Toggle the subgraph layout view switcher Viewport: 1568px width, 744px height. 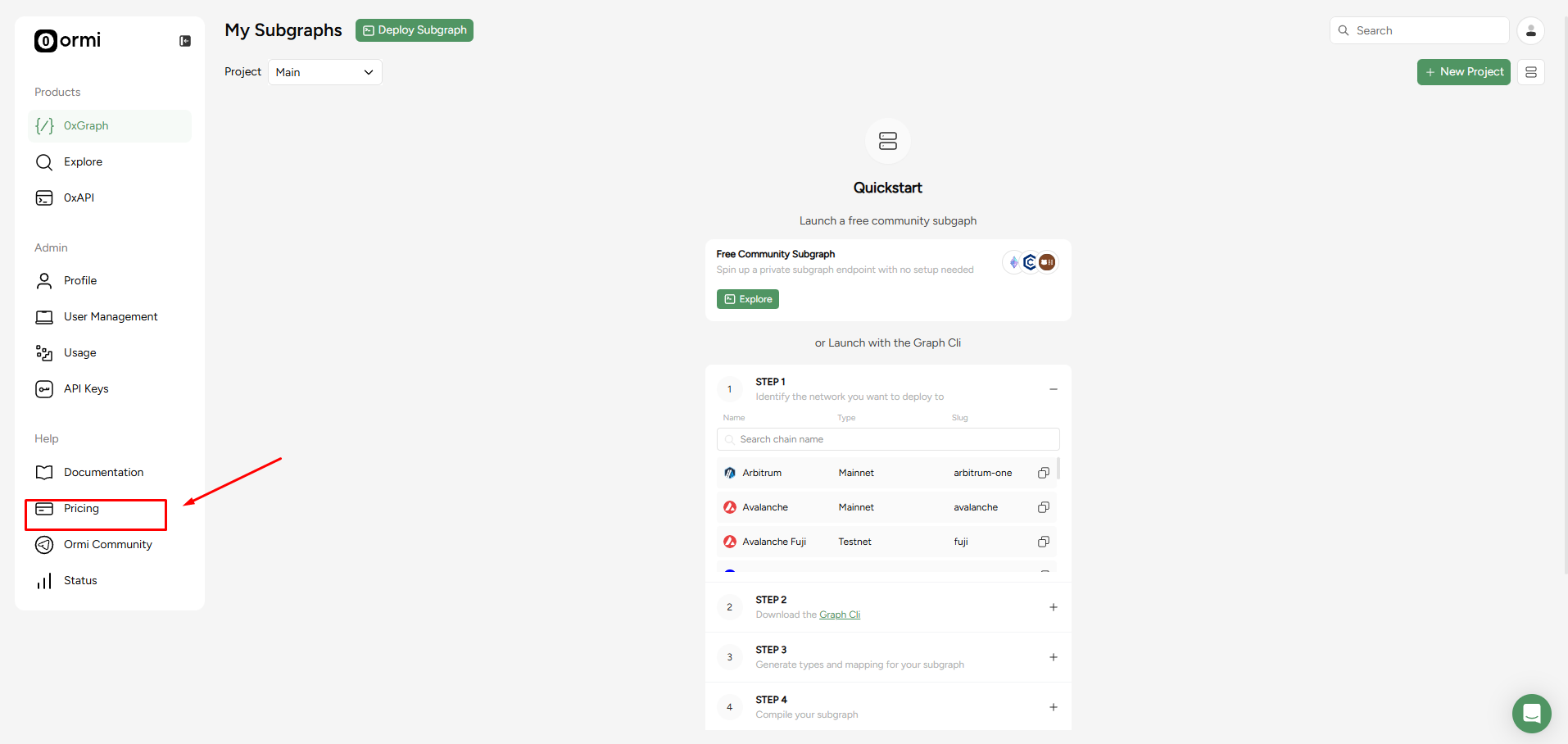pyautogui.click(x=1531, y=71)
